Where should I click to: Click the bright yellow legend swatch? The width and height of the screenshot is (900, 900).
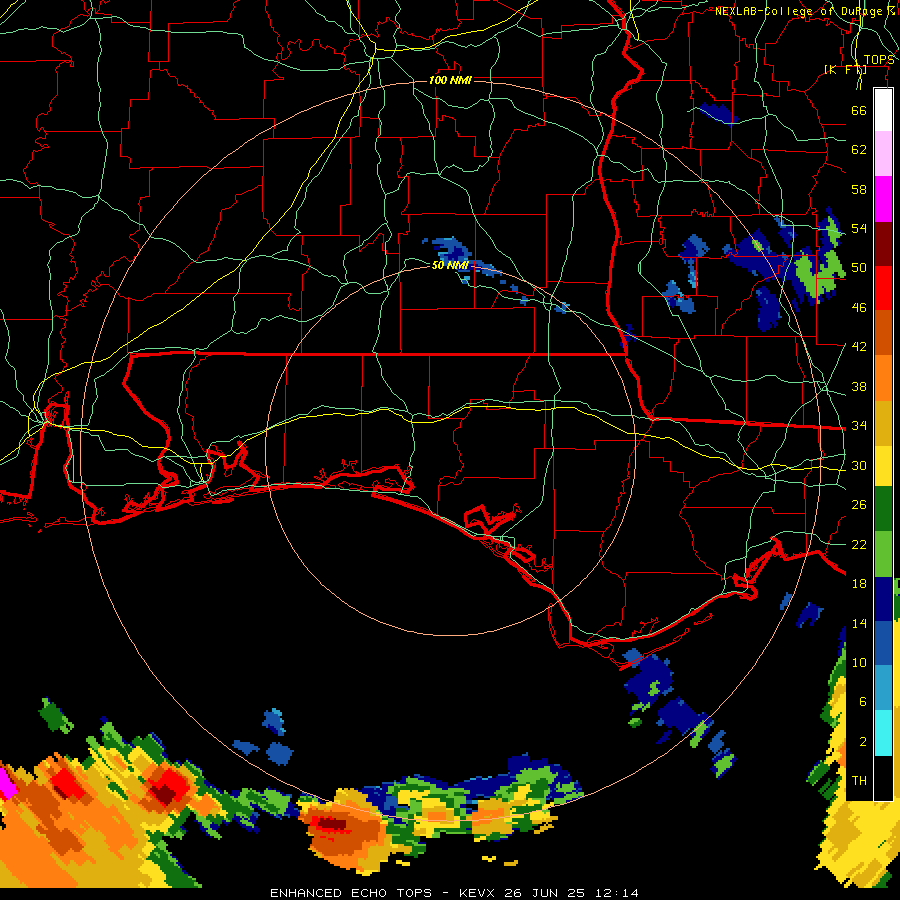click(883, 465)
